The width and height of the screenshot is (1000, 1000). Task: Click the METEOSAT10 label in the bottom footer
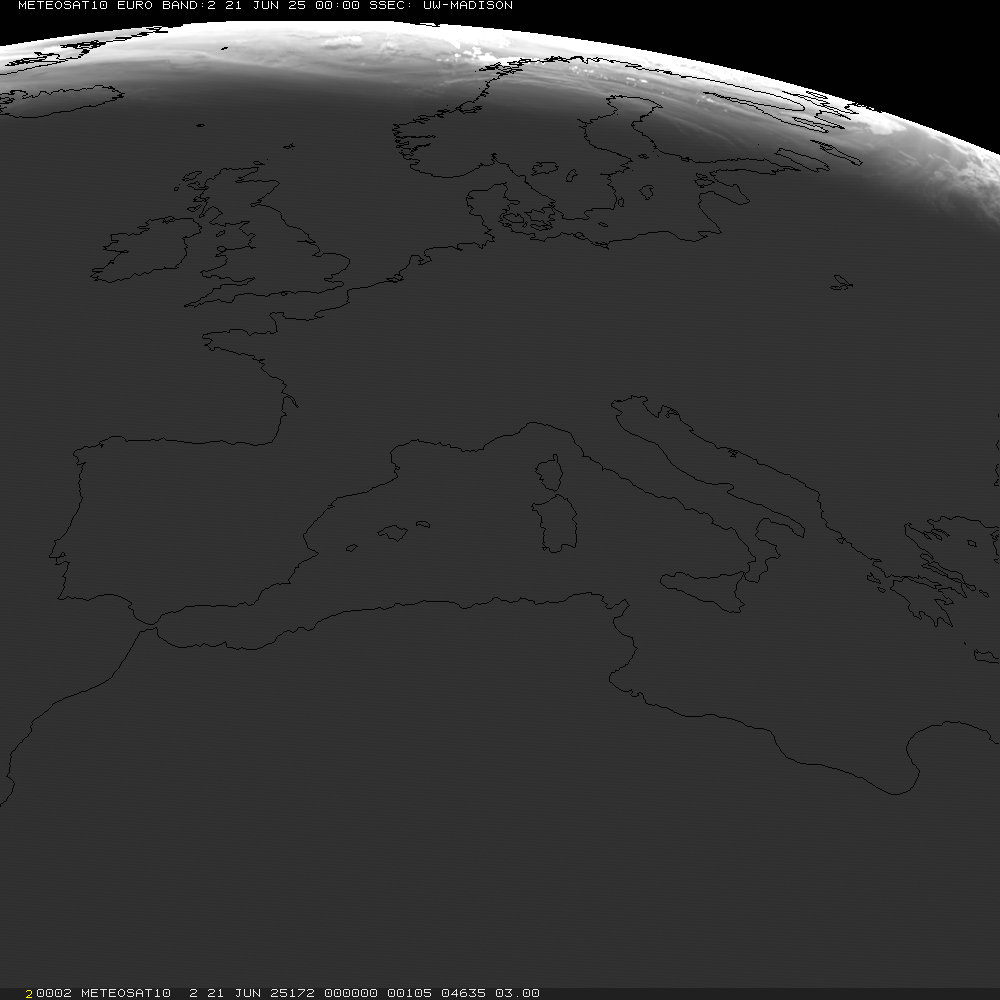126,993
